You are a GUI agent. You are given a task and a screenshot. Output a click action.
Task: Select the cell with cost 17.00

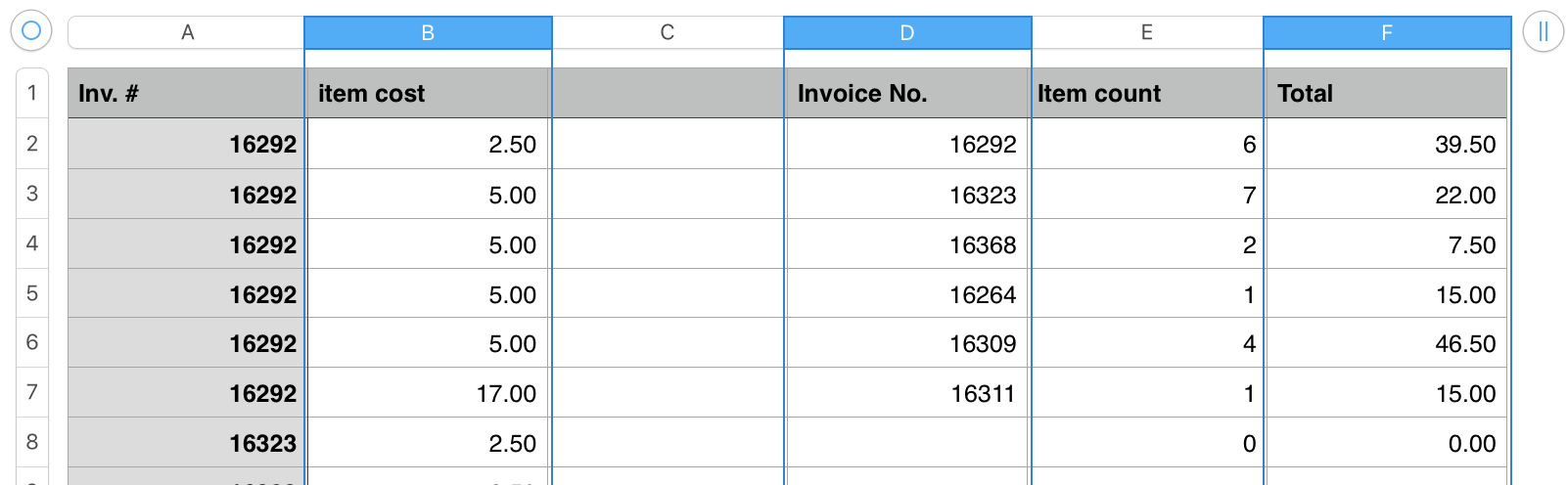tap(428, 393)
